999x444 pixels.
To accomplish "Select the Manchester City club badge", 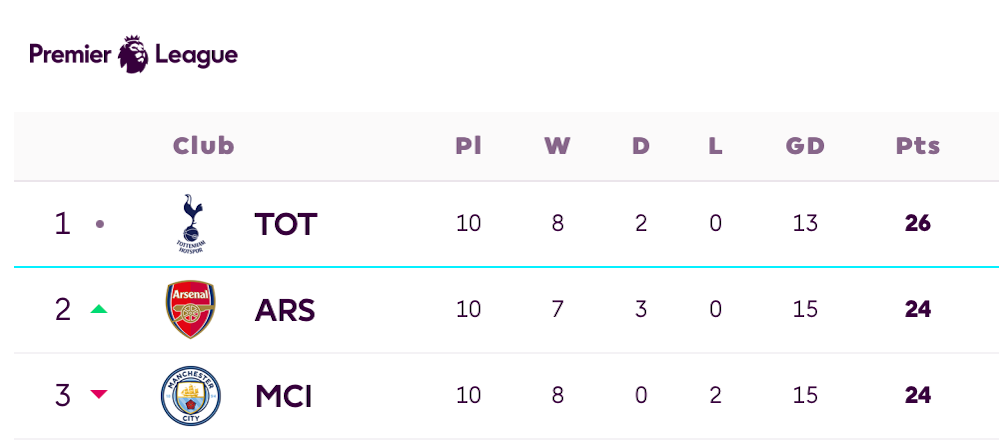I will pos(190,396).
